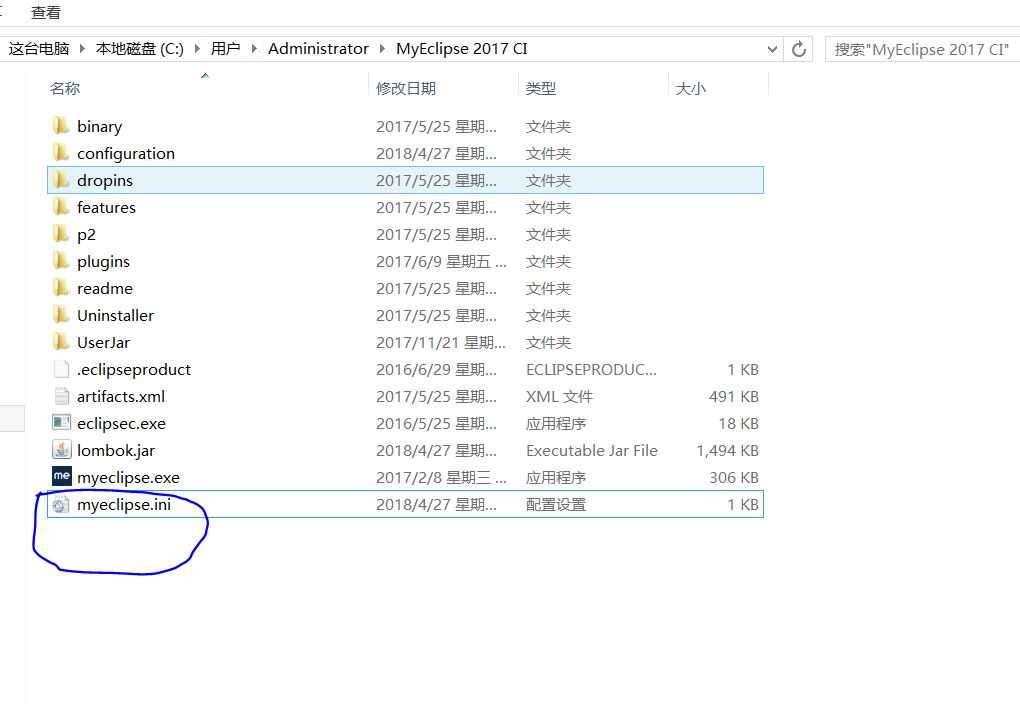Expand the 用户 breadcrumb arrow
Viewport: 1020px width, 704px height.
254,49
